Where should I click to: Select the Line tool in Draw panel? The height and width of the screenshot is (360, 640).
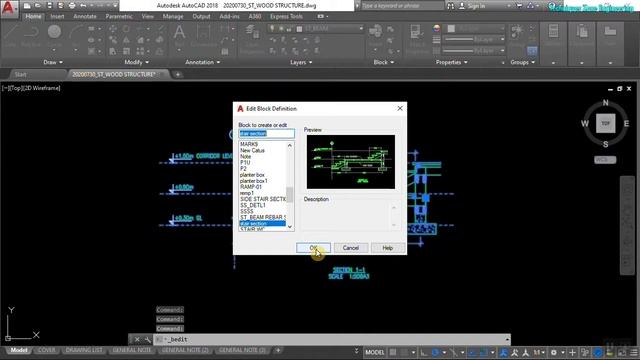click(x=11, y=35)
